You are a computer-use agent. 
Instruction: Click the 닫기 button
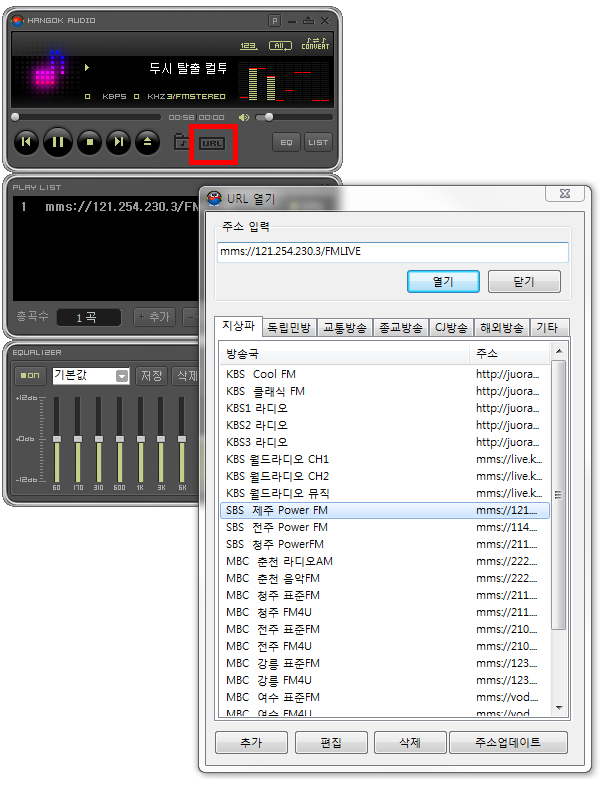(524, 281)
